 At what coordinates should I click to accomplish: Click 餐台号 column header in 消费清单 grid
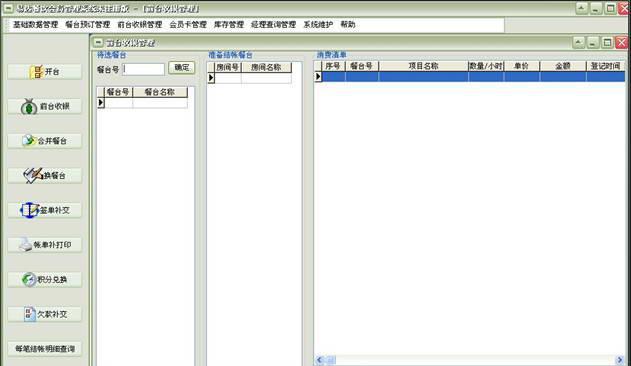[361, 66]
